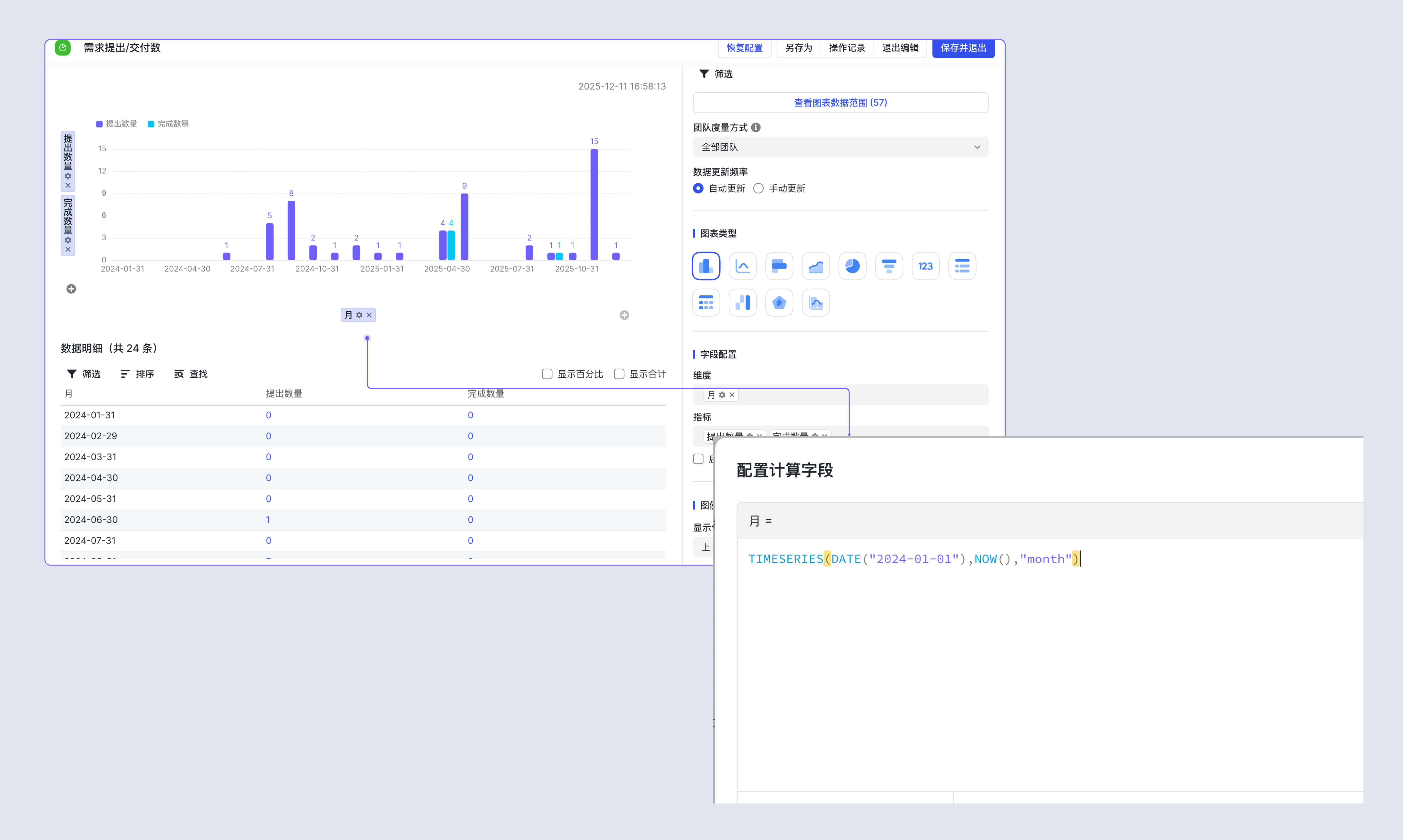
Task: Click the 配置计算字段 dialog title
Action: 785,470
